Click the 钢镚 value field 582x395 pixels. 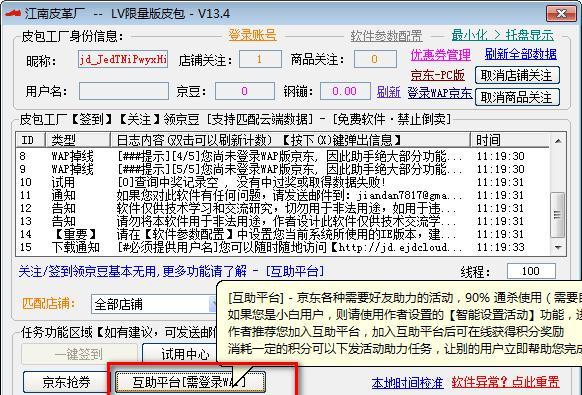[x=345, y=91]
